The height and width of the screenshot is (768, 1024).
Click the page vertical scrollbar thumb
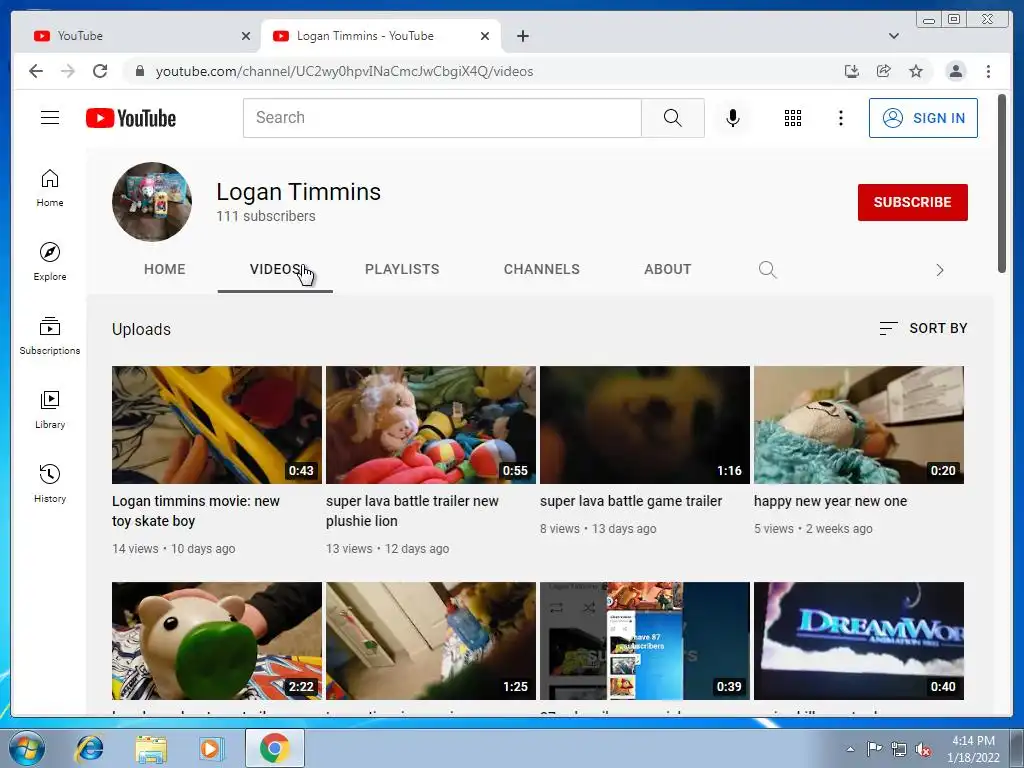pos(1002,184)
